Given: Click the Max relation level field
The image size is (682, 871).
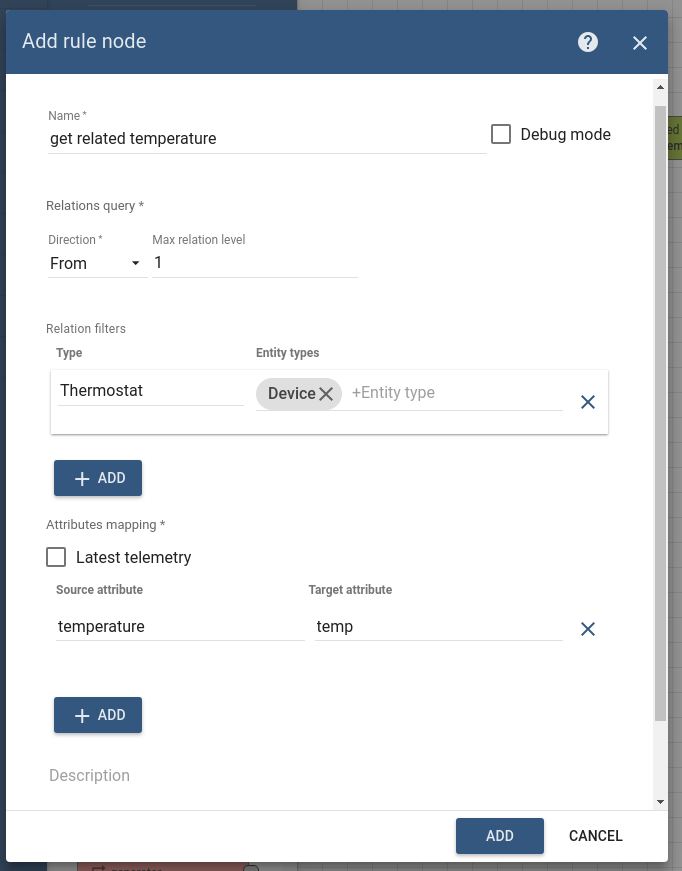Looking at the screenshot, I should pos(255,264).
